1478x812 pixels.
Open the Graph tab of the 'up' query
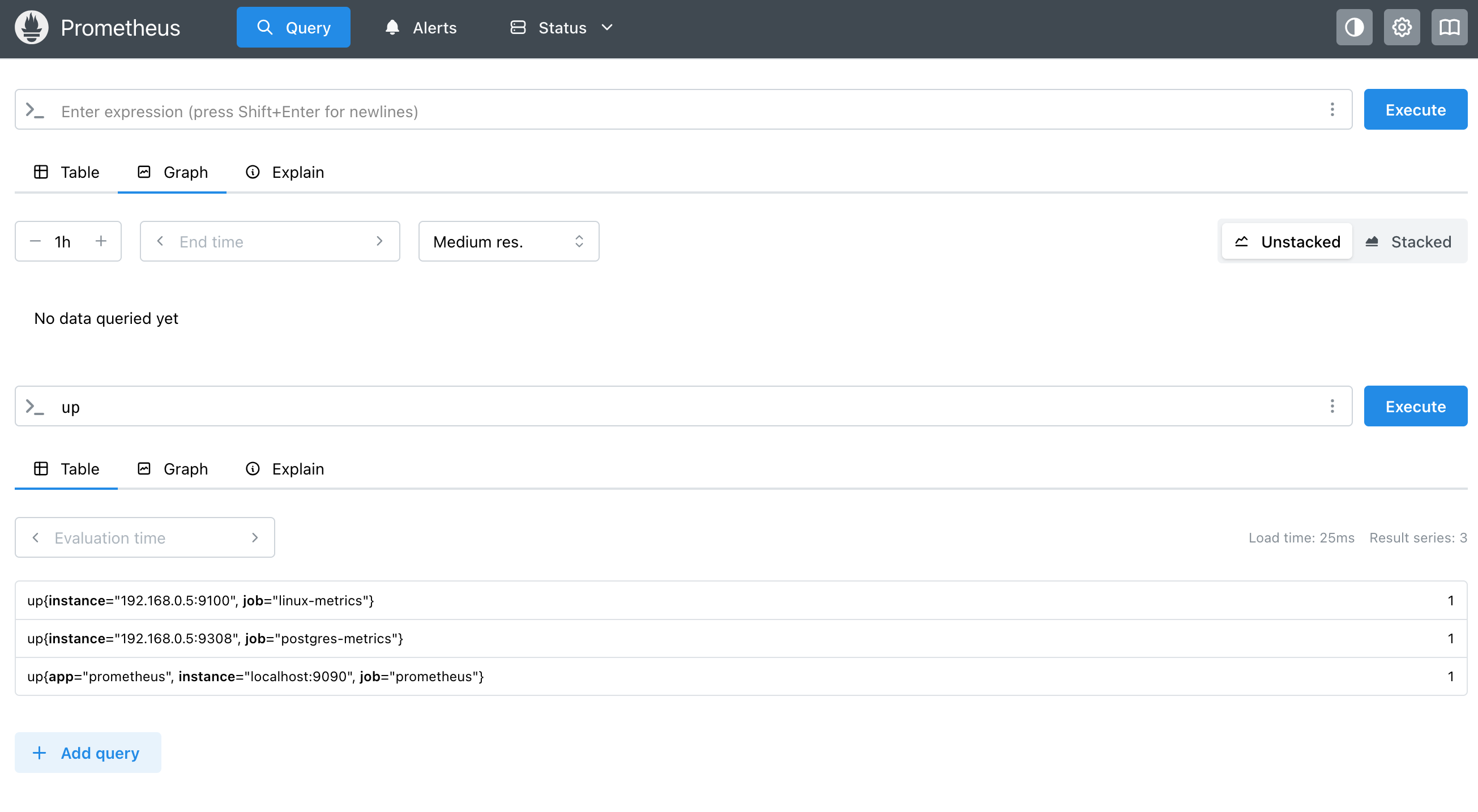point(173,469)
